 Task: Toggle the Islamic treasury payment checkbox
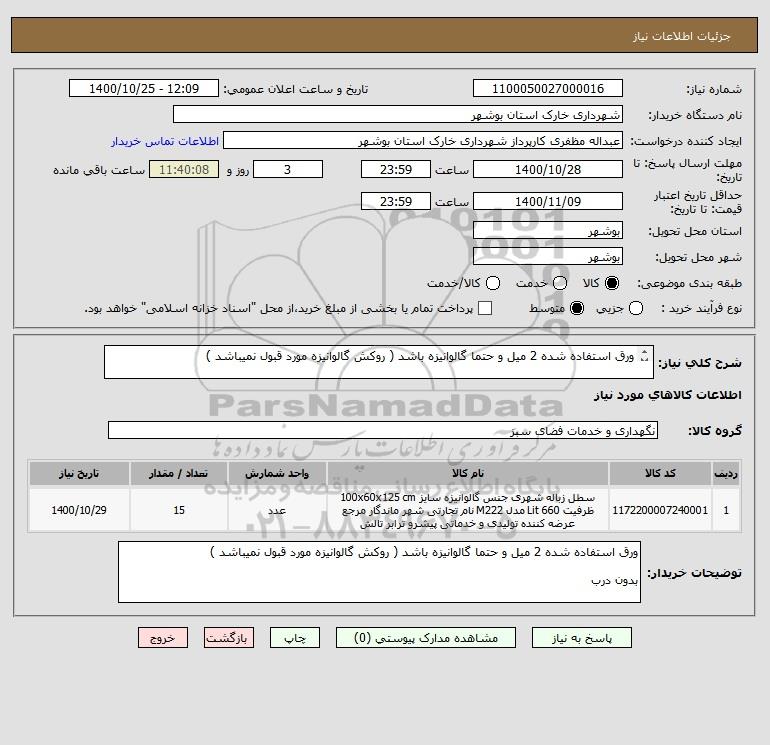tap(485, 308)
